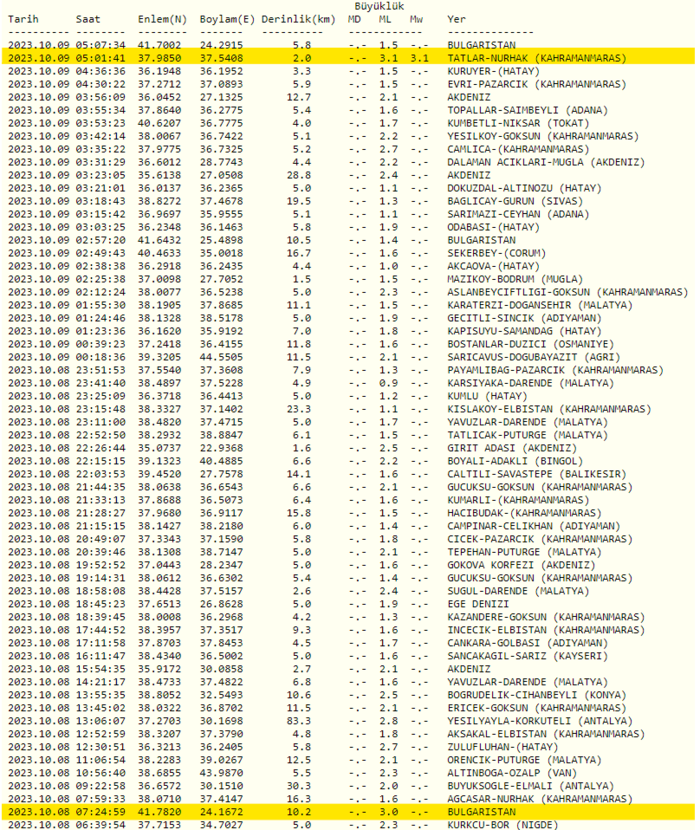This screenshot has height=830, width=700.
Task: Click CAMLICA-(KAHRAMANMARAS) location
Action: (518, 149)
